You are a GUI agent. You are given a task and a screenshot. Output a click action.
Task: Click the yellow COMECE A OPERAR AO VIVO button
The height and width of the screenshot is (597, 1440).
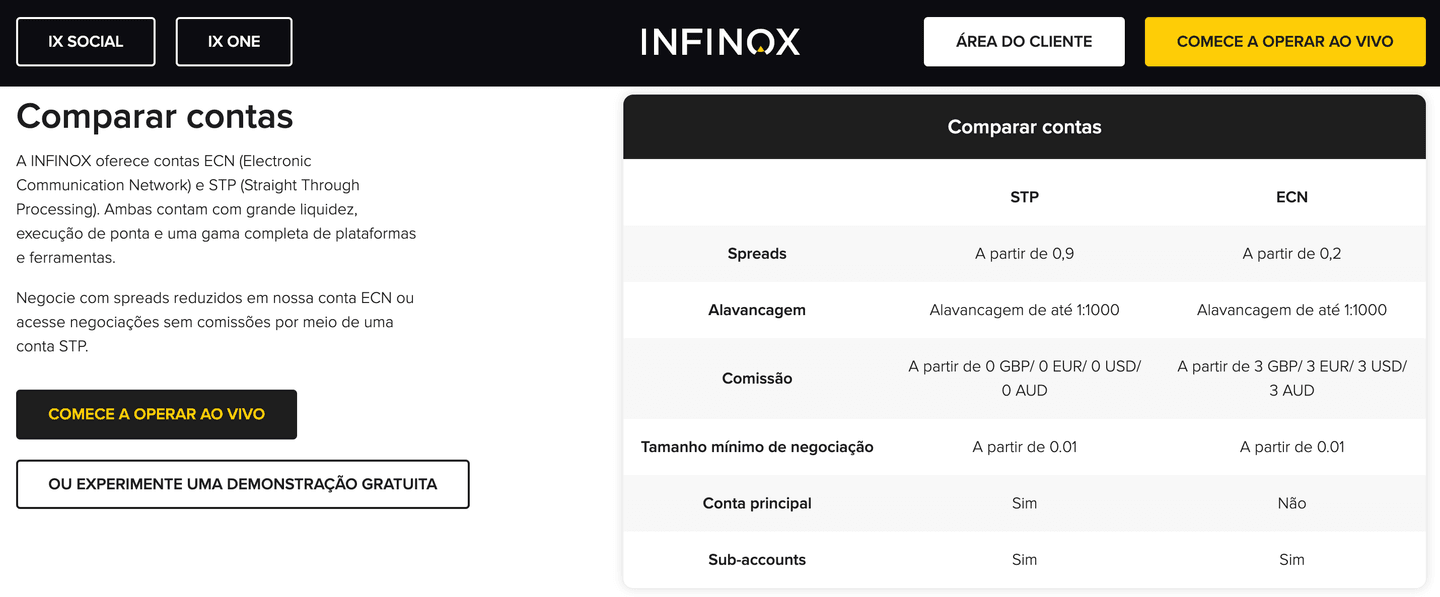pyautogui.click(x=1284, y=41)
